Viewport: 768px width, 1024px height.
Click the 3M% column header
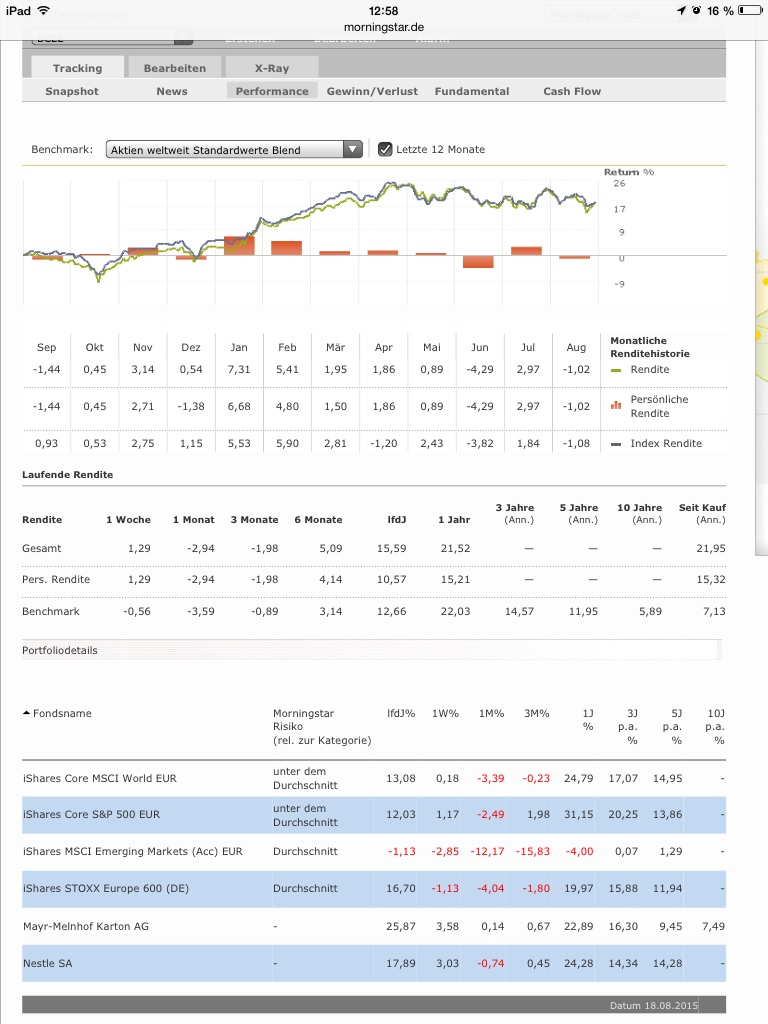(537, 713)
